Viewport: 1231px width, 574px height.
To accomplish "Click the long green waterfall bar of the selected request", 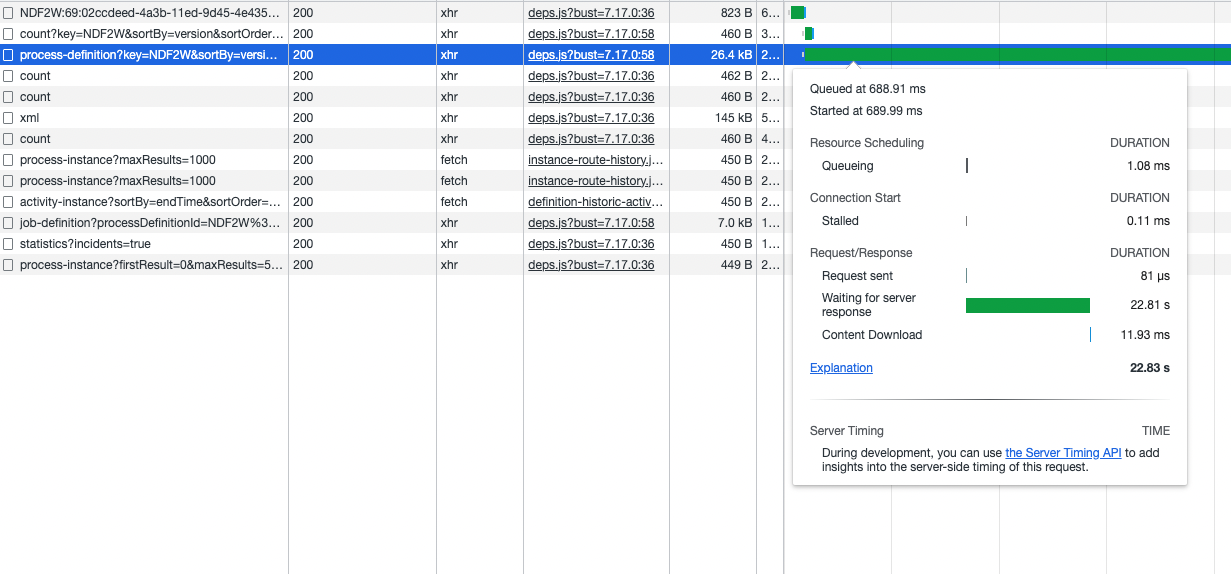I will tap(1018, 55).
